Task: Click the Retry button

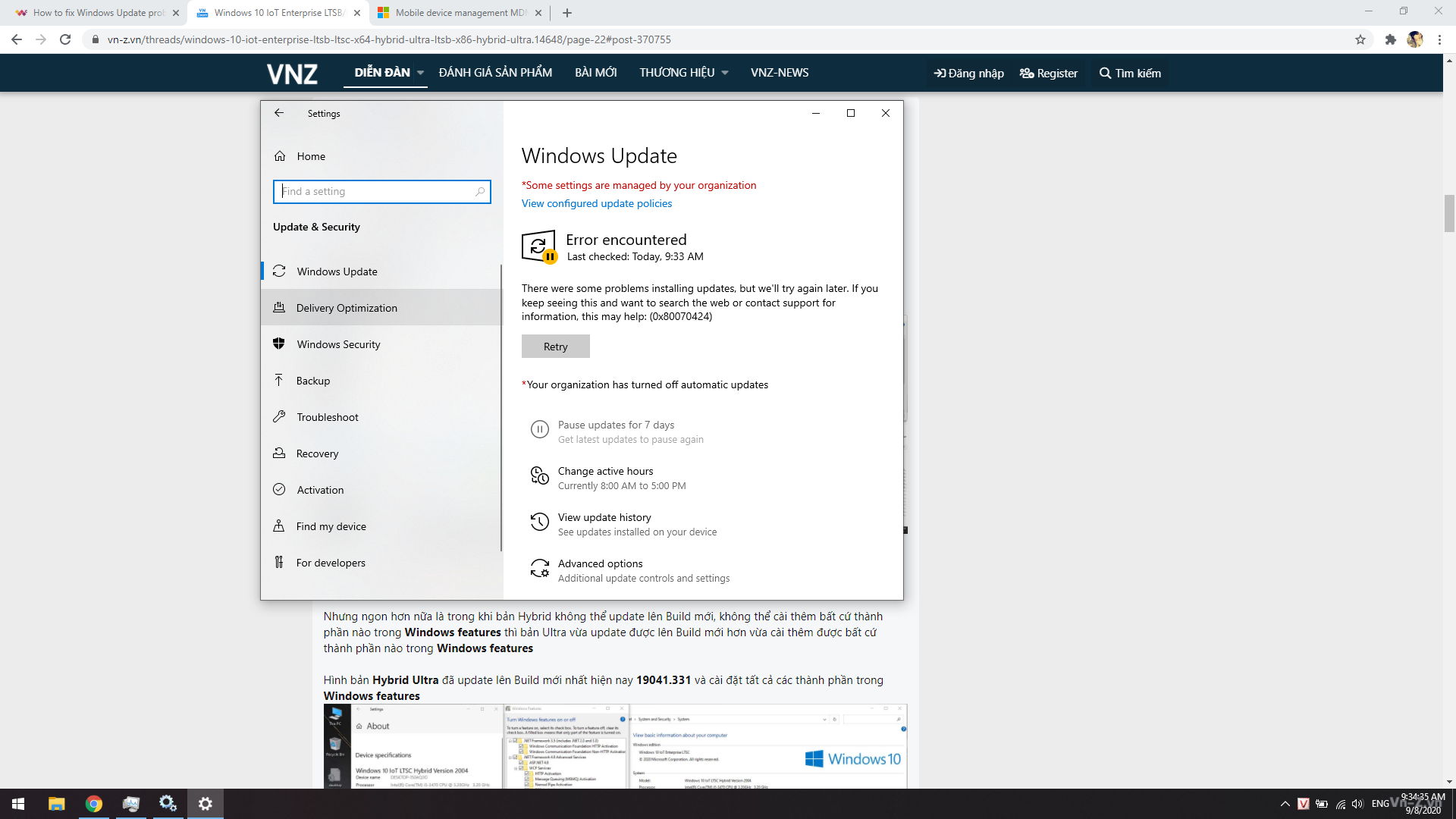Action: (555, 347)
